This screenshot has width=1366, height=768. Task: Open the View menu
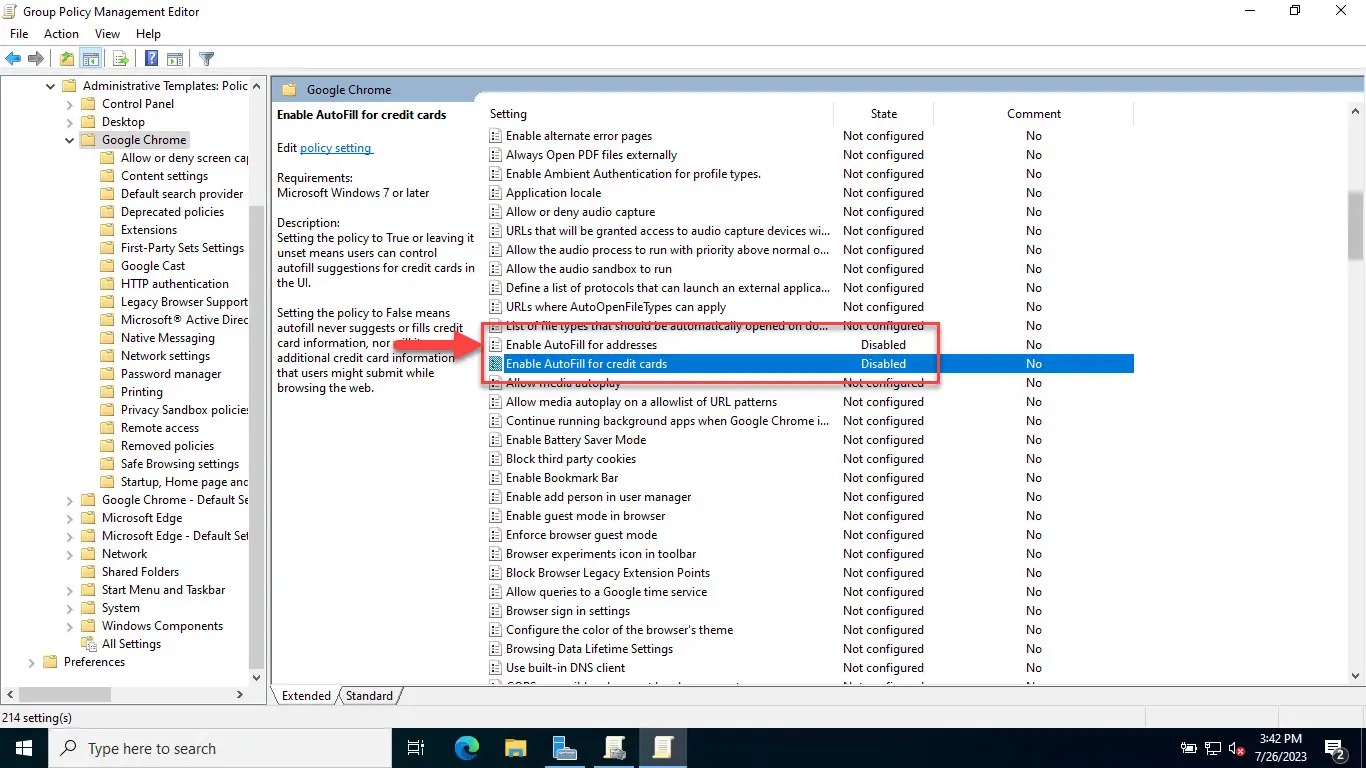107,34
